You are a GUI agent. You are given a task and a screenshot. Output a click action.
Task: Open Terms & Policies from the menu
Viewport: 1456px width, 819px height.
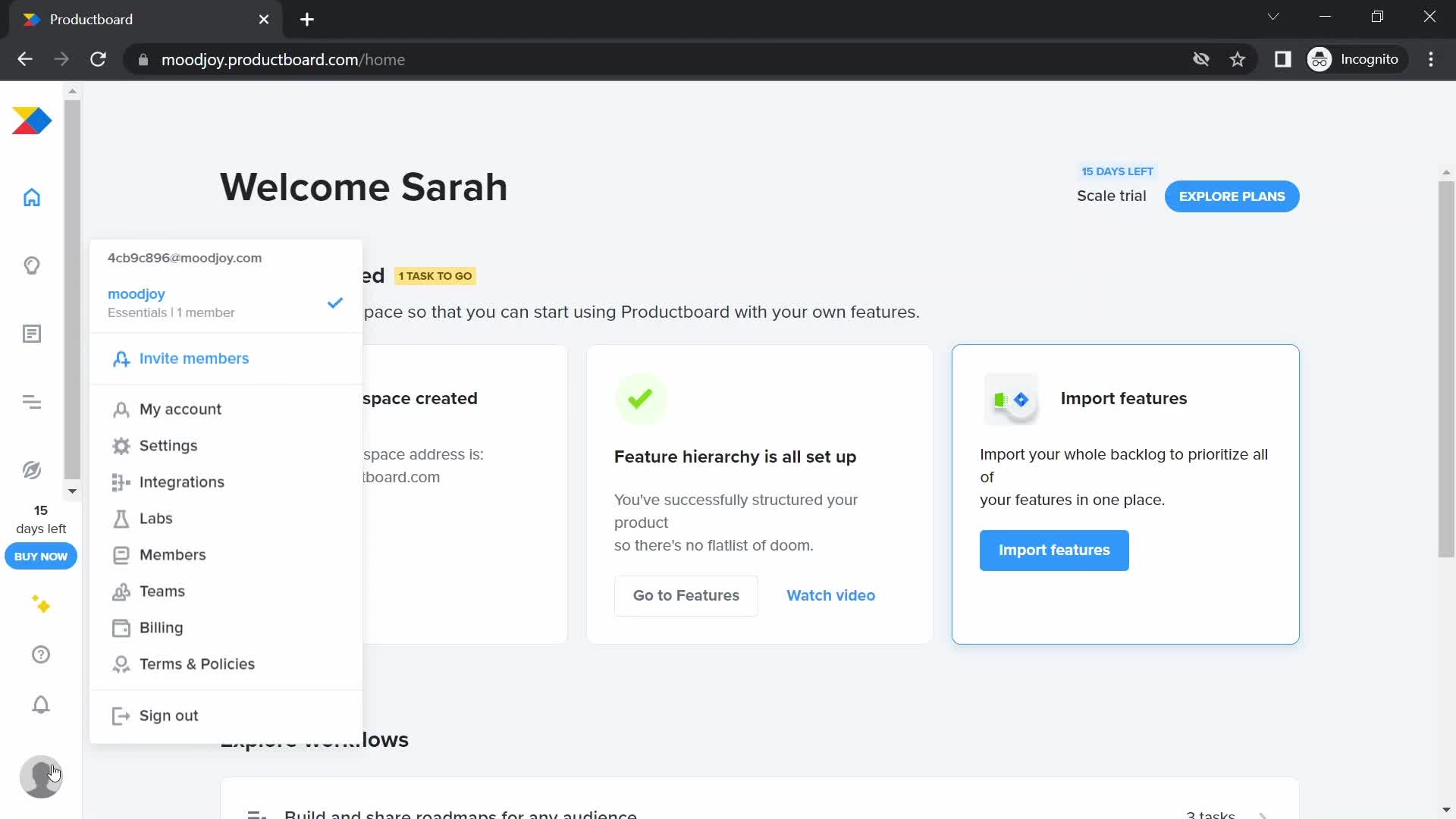click(226, 664)
